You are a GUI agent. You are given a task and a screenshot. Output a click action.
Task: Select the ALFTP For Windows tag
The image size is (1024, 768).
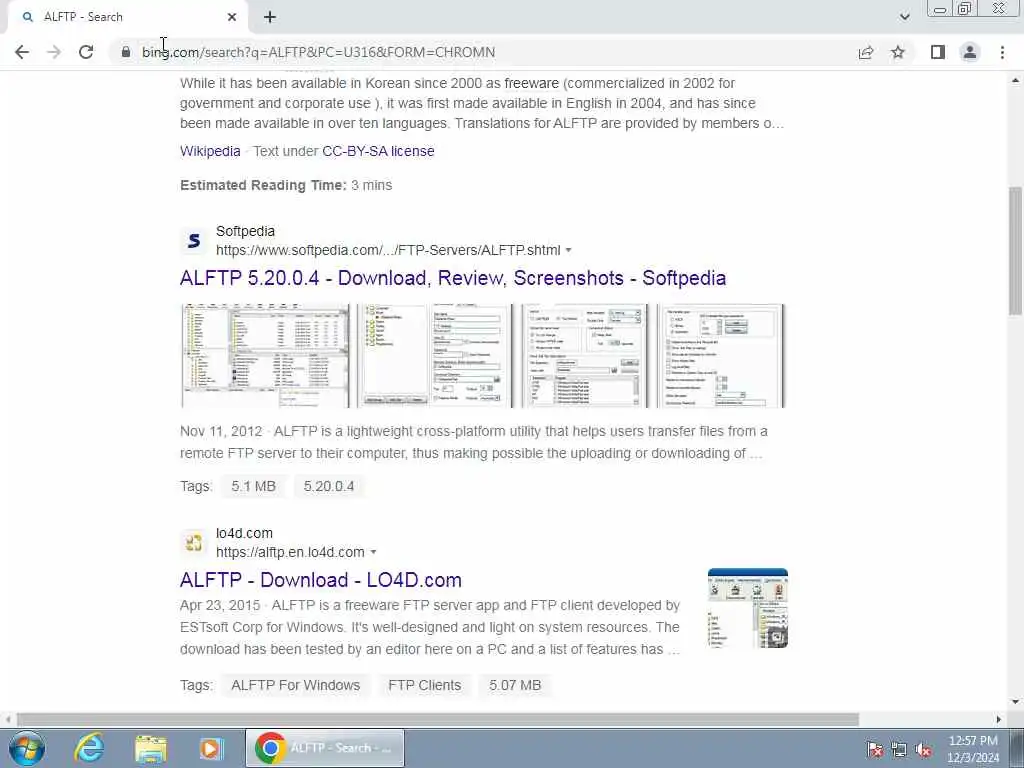(295, 685)
